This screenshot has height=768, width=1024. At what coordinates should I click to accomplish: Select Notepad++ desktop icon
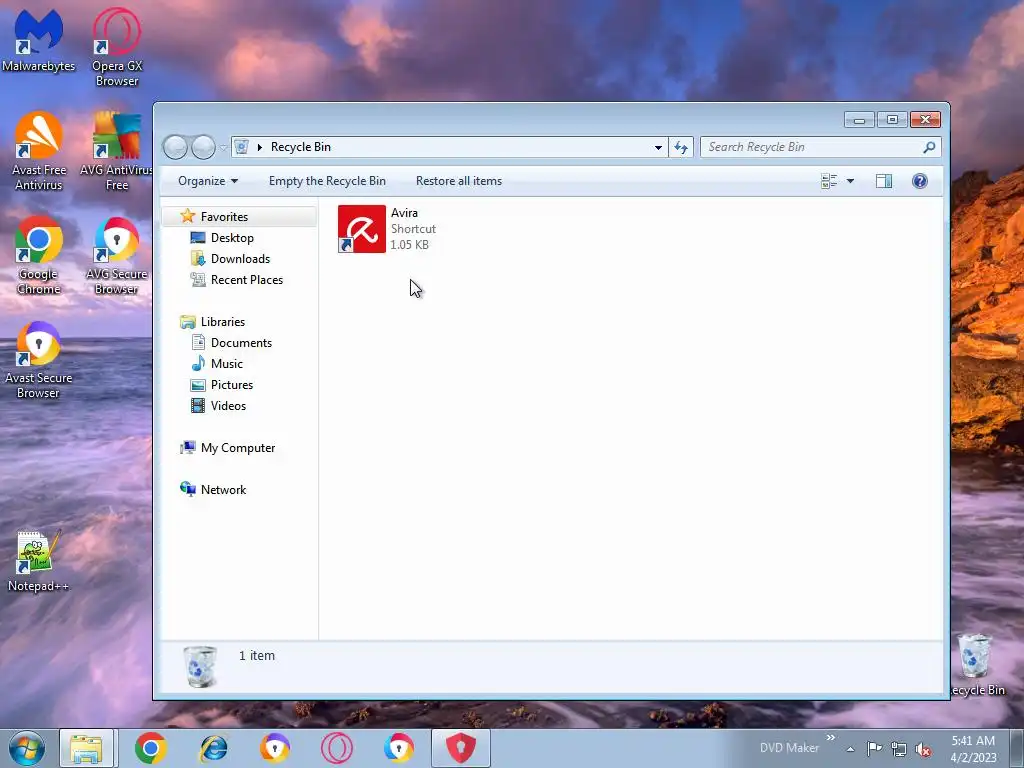(39, 562)
